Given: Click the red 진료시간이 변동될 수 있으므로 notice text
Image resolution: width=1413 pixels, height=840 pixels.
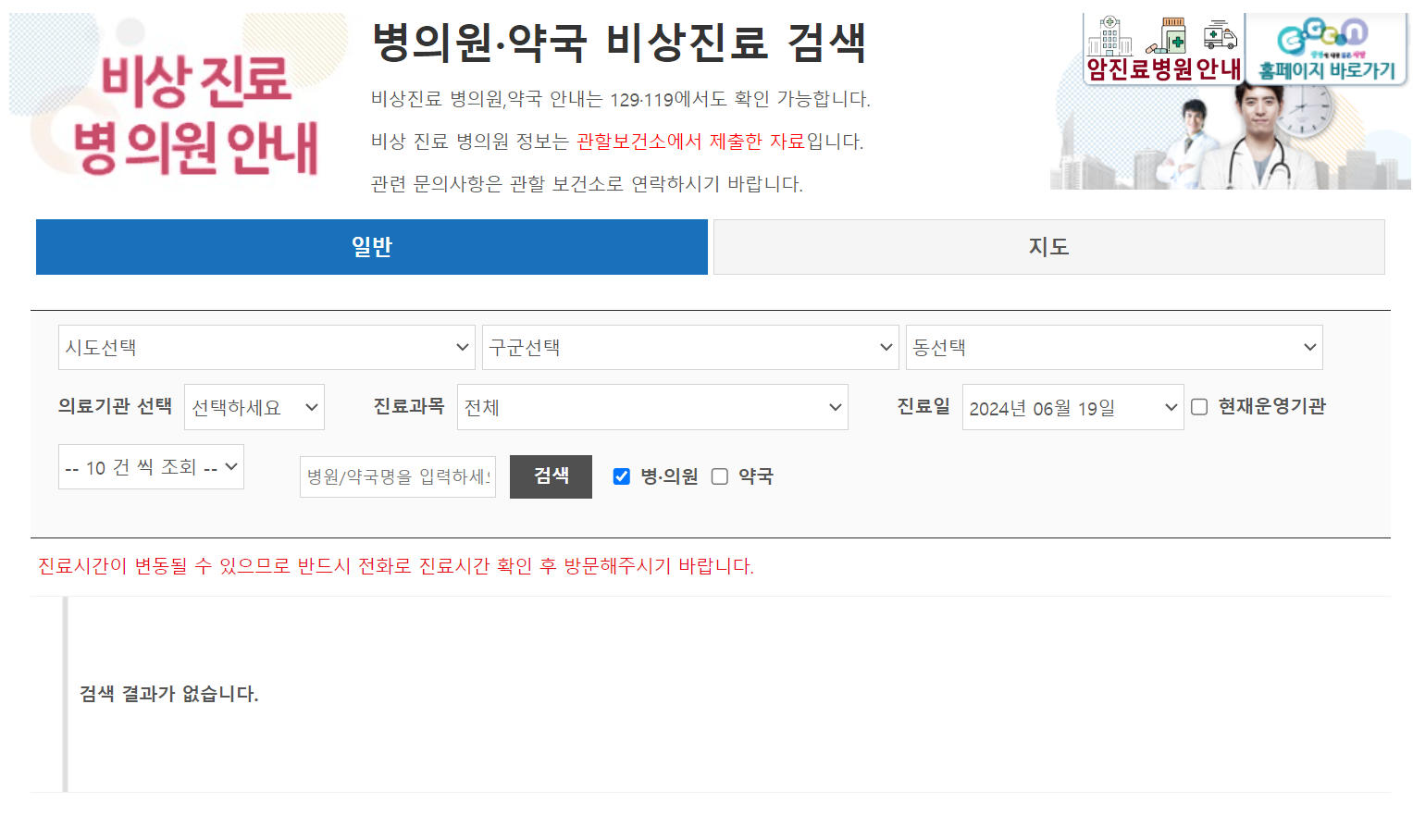Looking at the screenshot, I should tap(396, 566).
